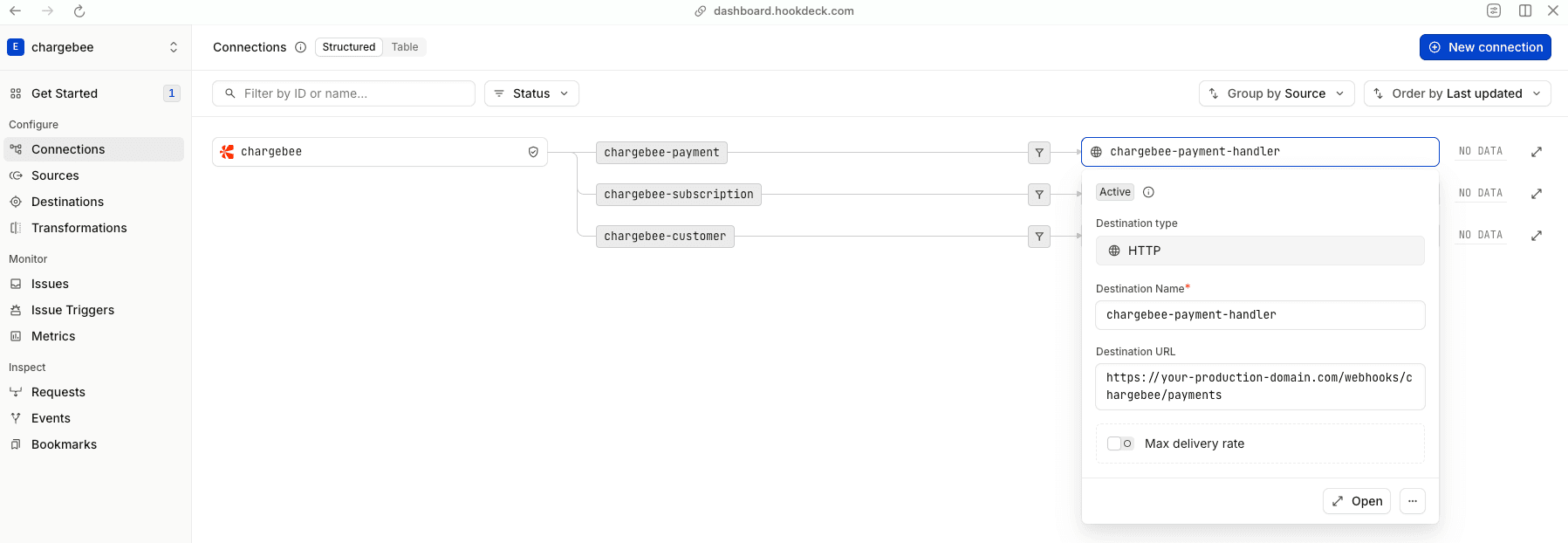
Task: Select the Structured view tab
Action: tap(348, 47)
